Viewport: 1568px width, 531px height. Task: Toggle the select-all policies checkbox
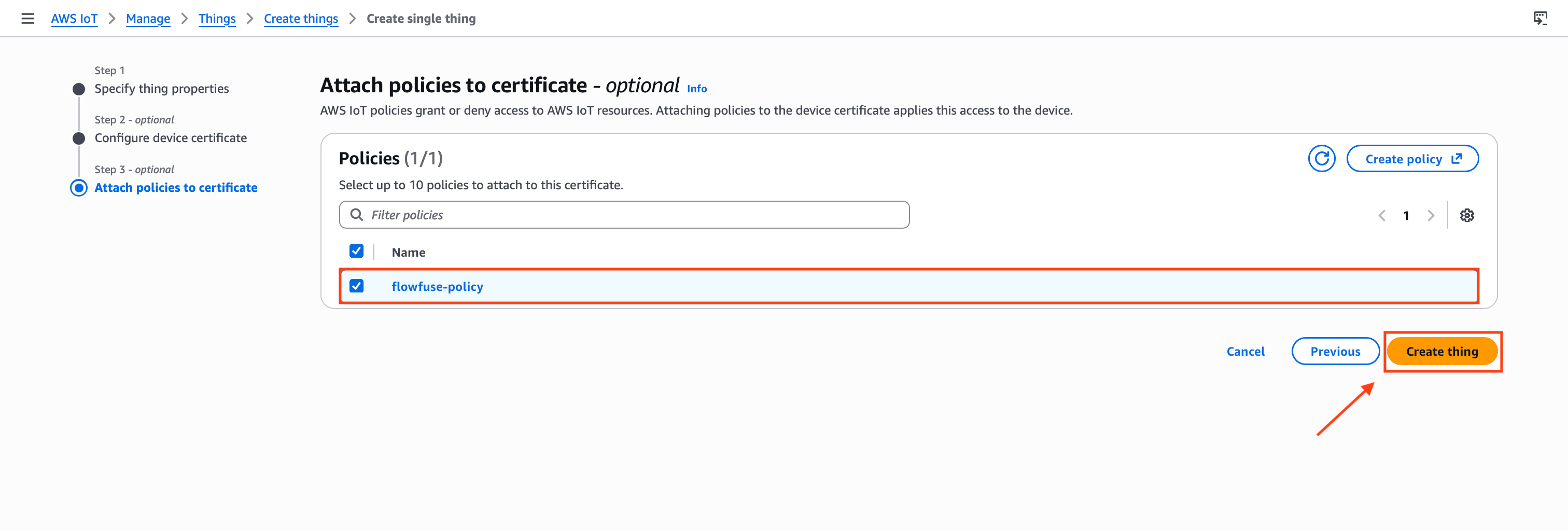356,251
